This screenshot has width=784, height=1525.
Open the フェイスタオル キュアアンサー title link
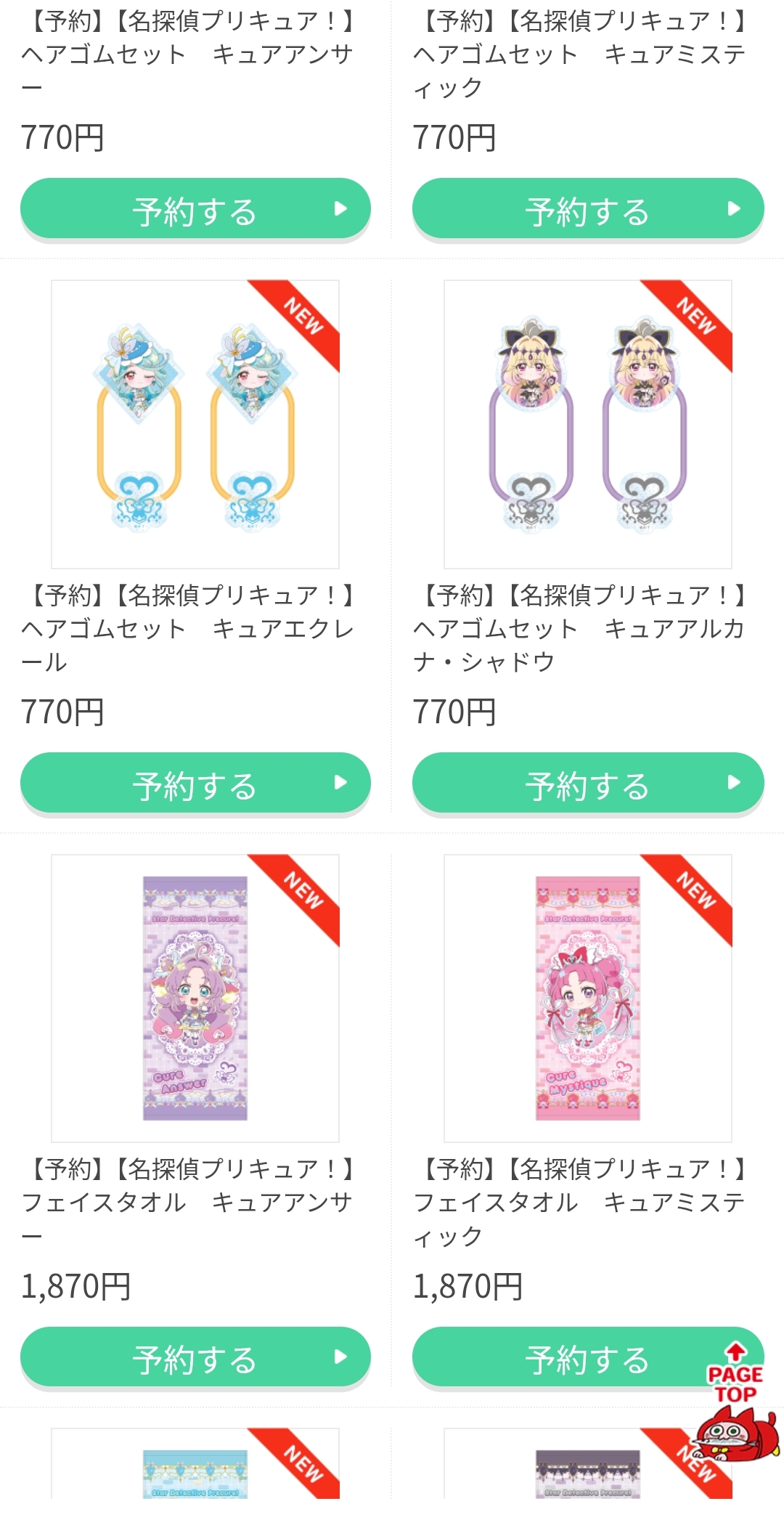click(x=189, y=1203)
